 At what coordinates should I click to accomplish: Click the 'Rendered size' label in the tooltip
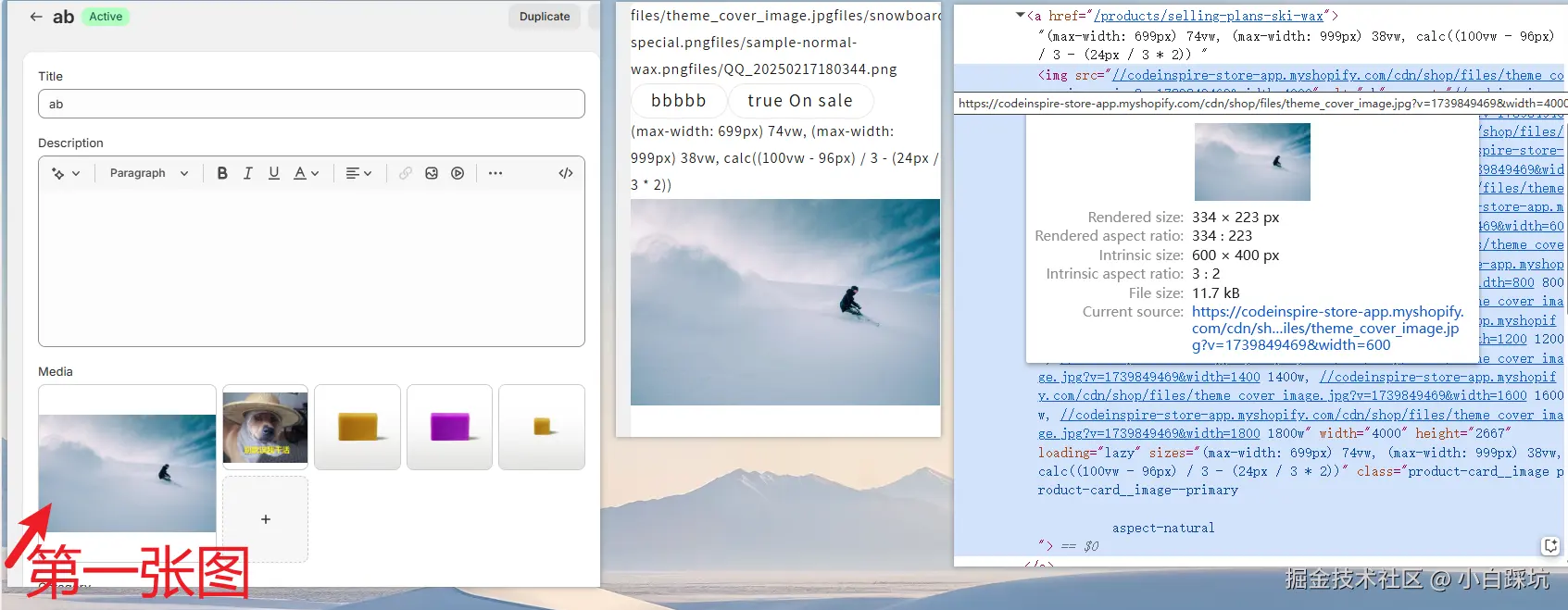(1135, 218)
